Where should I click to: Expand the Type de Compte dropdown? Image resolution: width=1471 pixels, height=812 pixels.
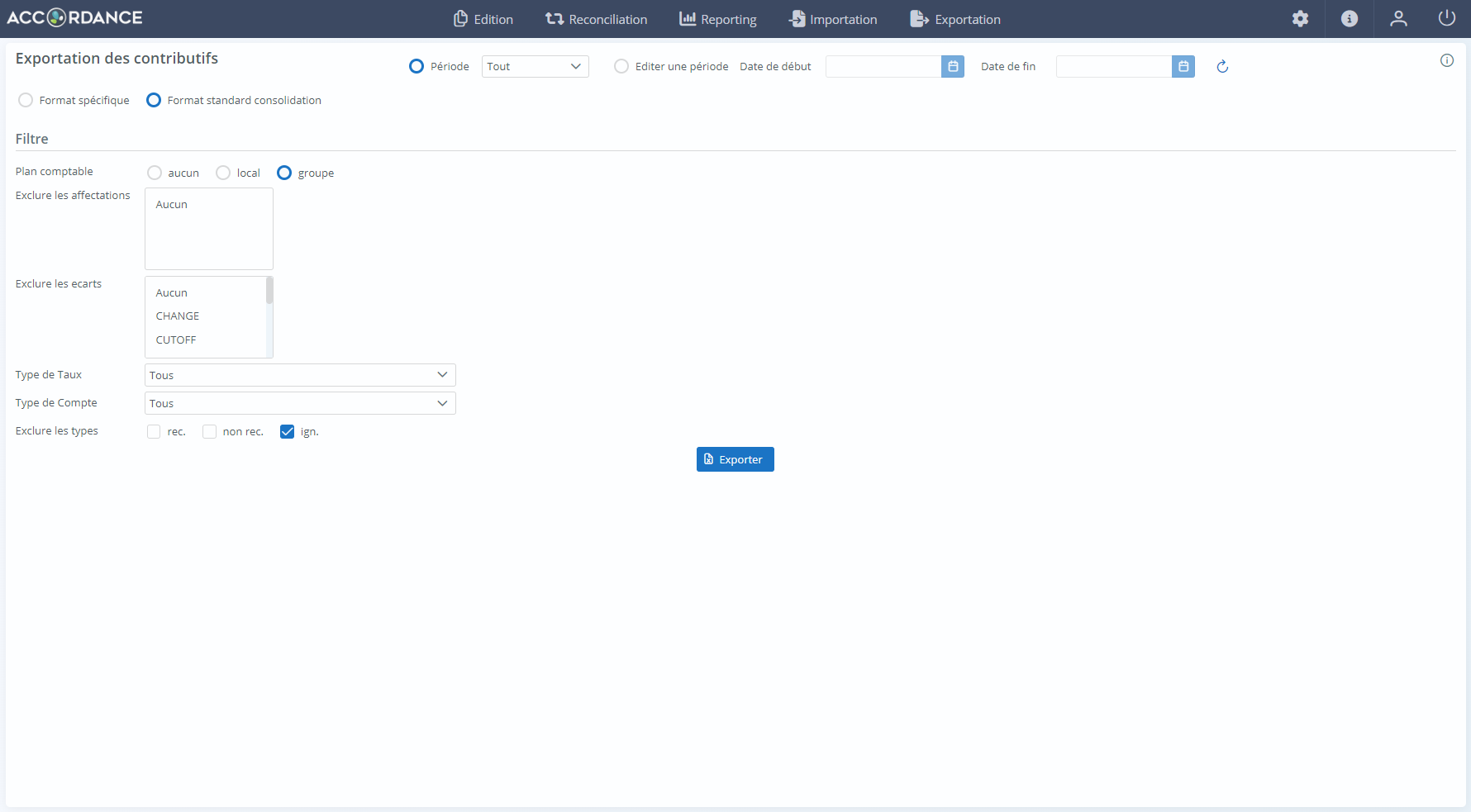[300, 403]
